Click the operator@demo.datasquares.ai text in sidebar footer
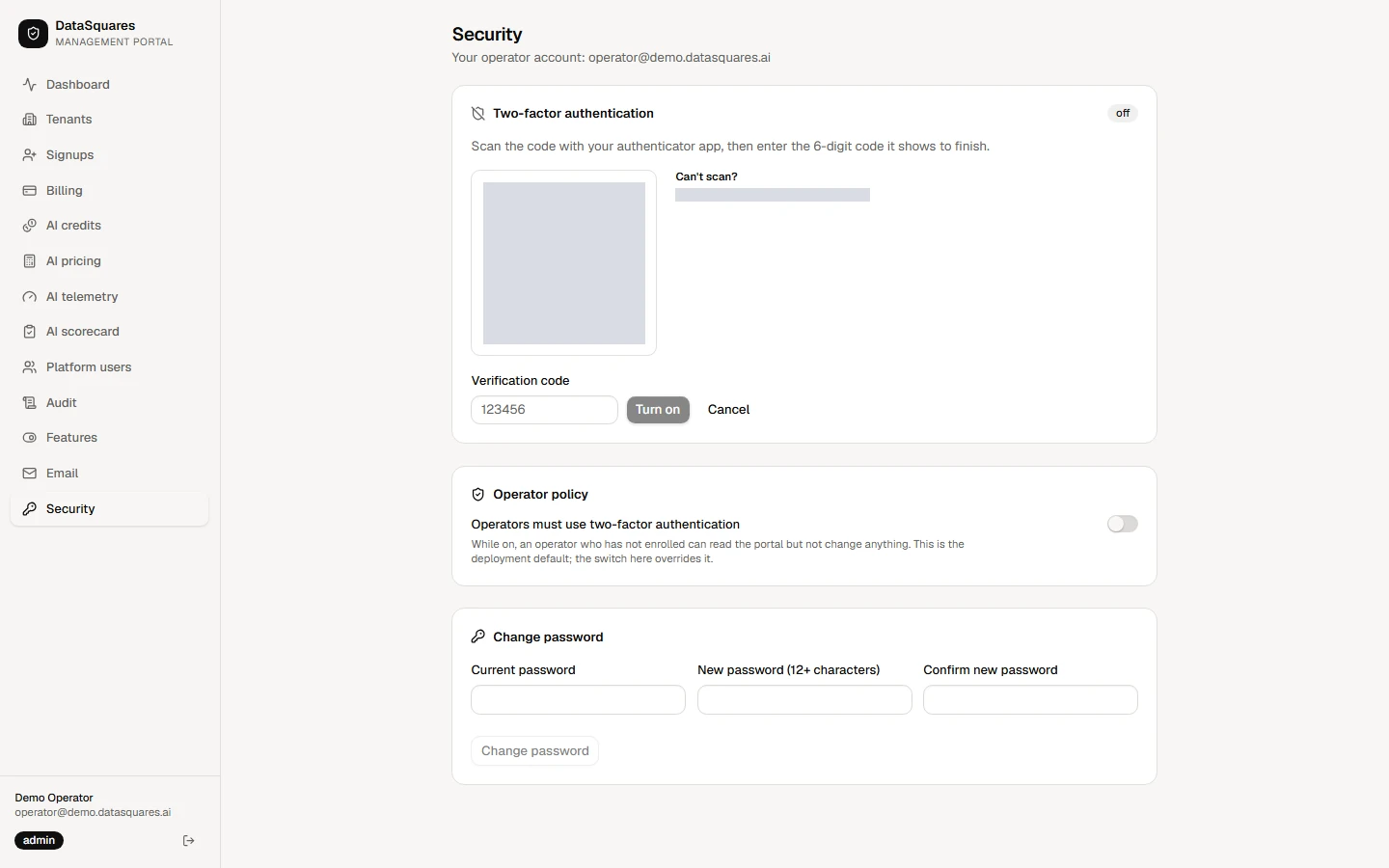 94,812
